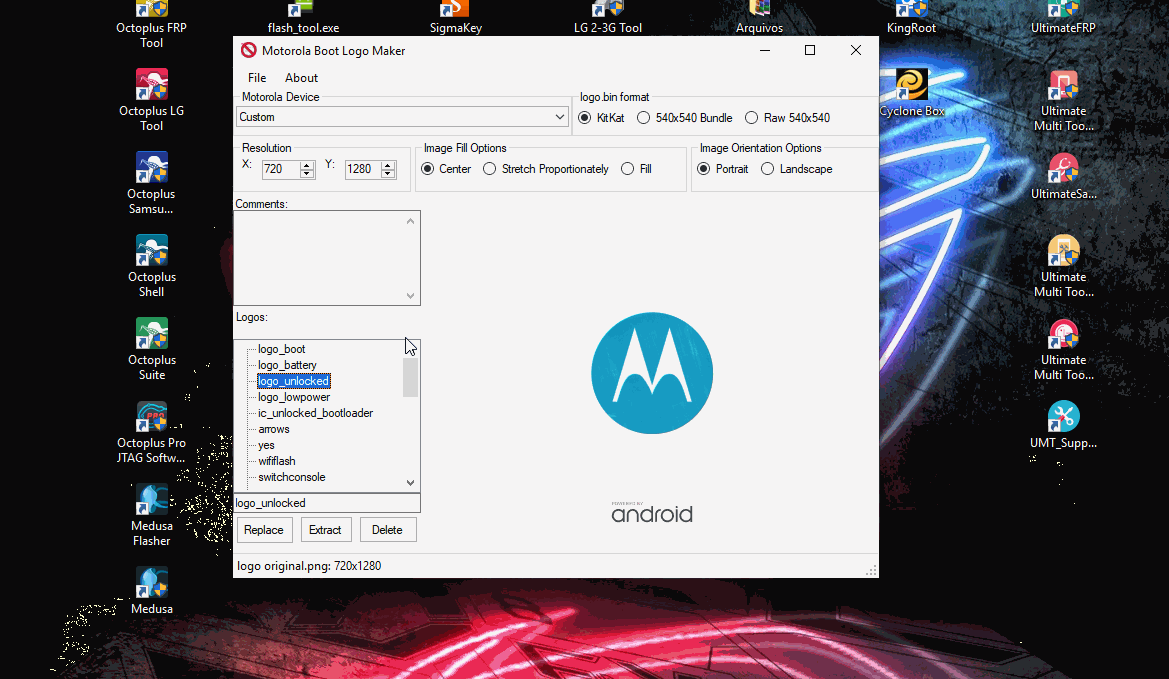This screenshot has width=1169, height=679.
Task: Launch the KingRoot desktop shortcut
Action: 911,18
